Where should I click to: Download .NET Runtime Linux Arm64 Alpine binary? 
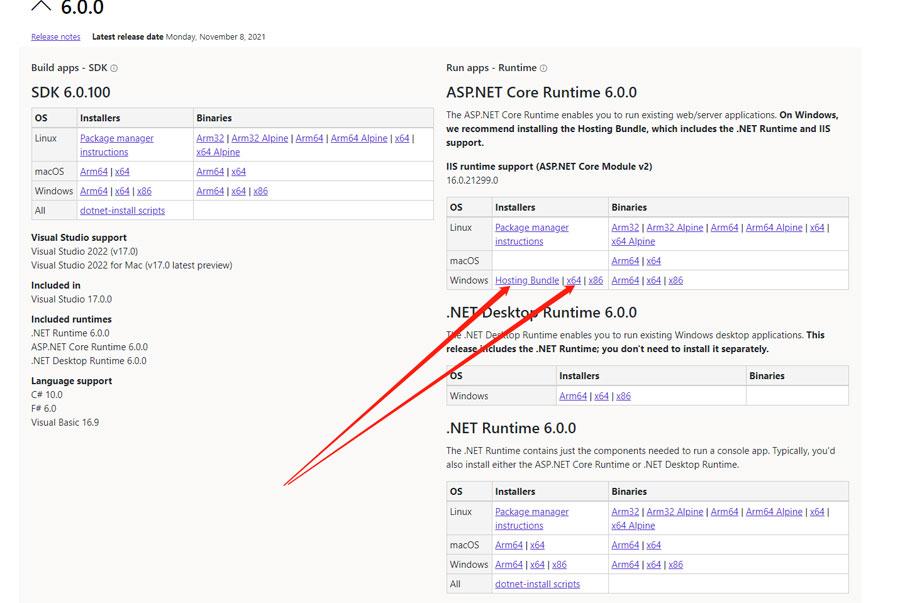(774, 512)
